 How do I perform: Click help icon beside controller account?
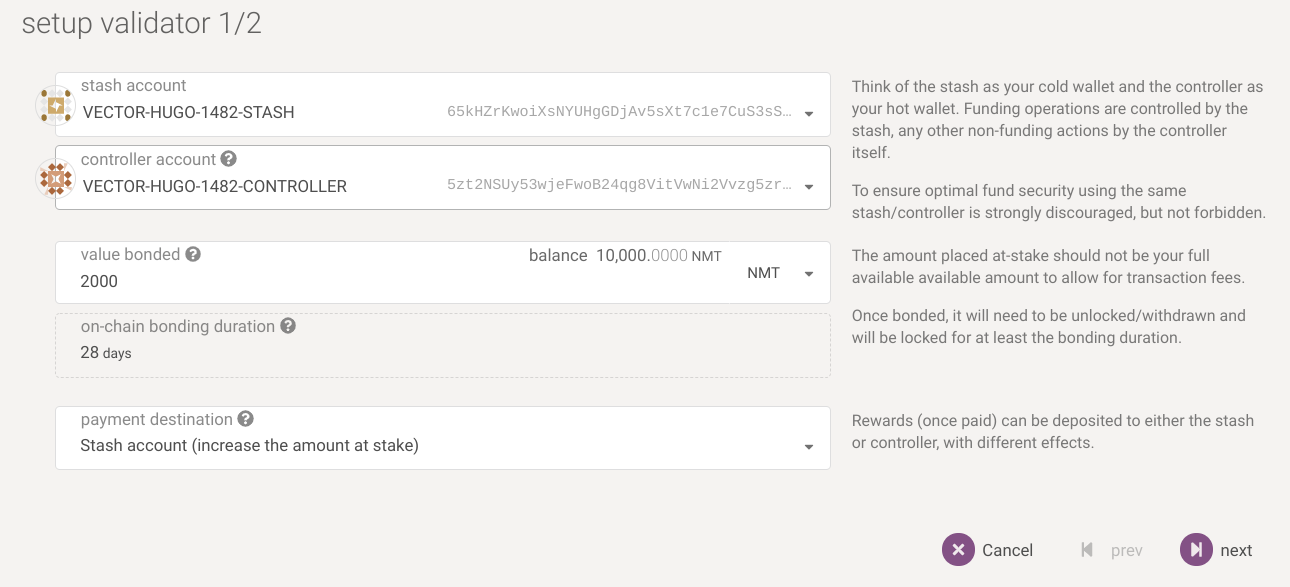pyautogui.click(x=229, y=159)
